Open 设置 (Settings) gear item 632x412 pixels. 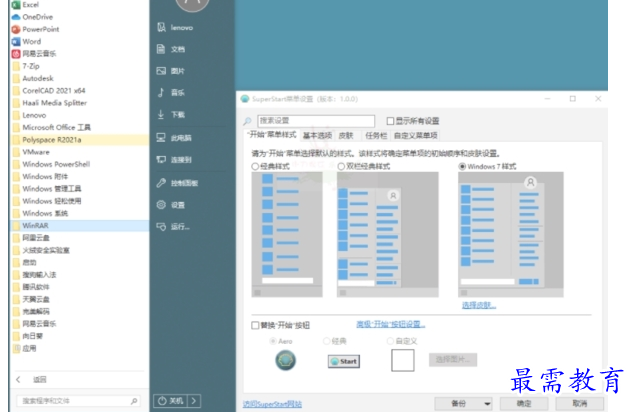coord(170,205)
